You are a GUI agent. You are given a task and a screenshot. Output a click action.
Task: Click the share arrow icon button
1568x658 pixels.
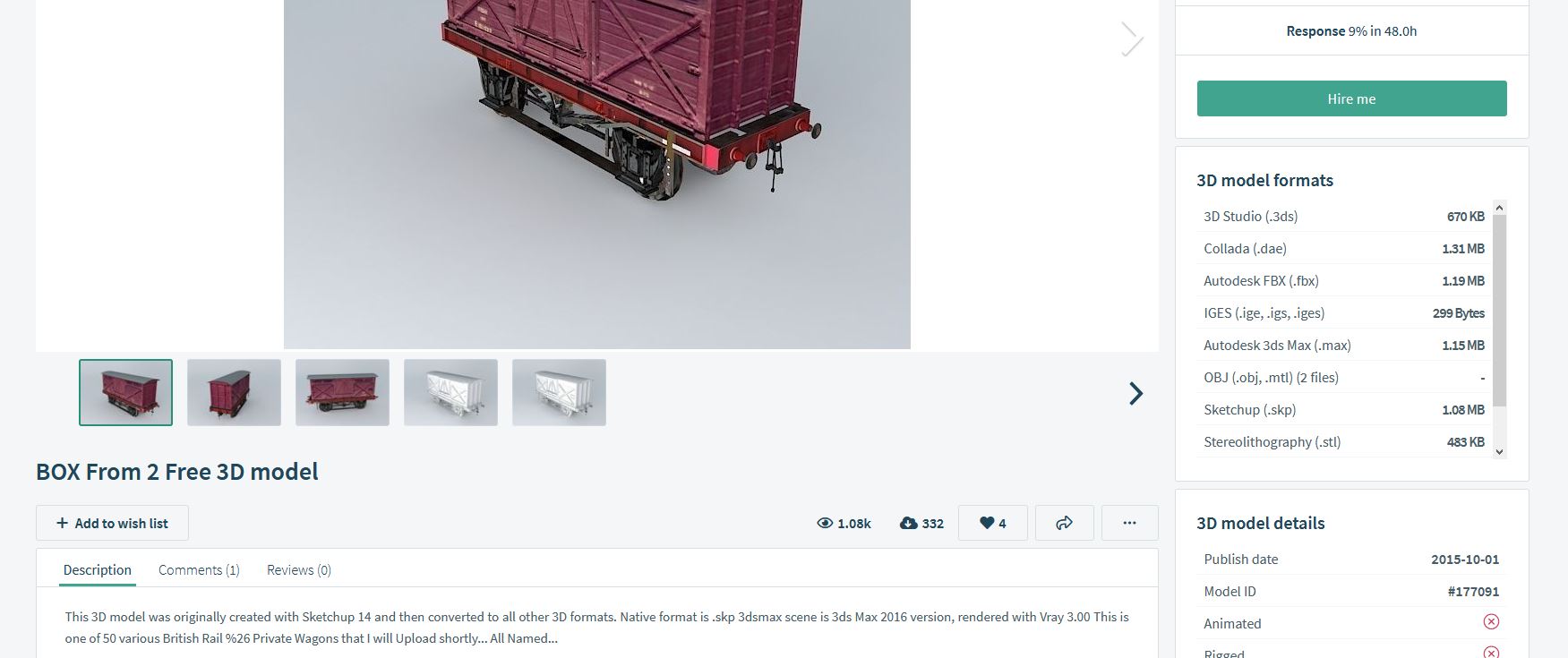(1064, 523)
